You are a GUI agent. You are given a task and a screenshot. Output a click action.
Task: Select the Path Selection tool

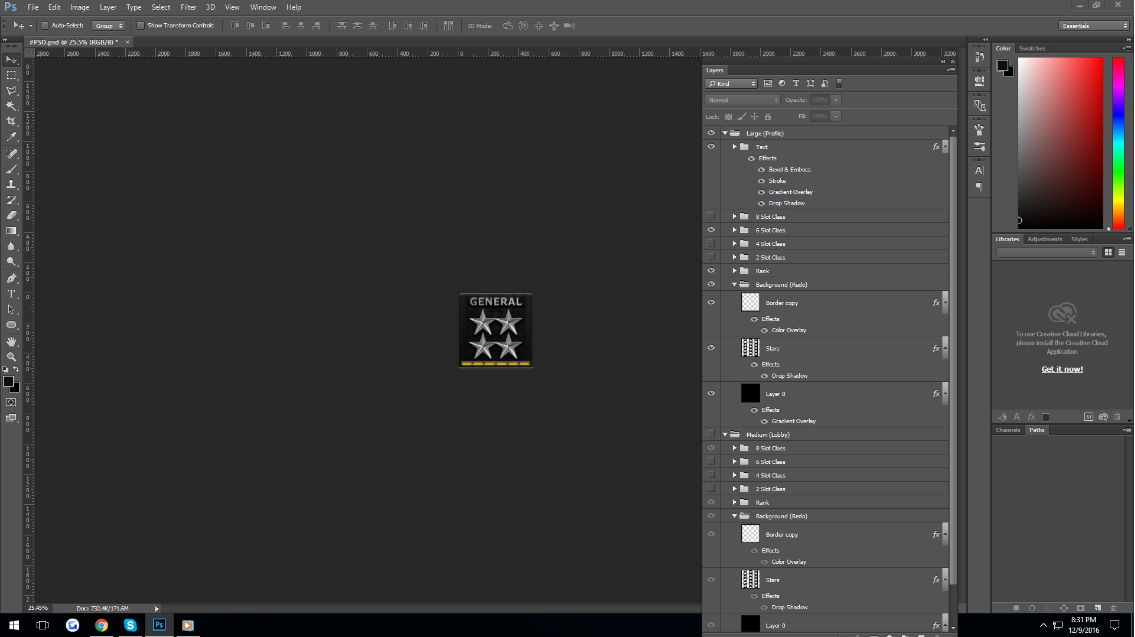coord(11,309)
